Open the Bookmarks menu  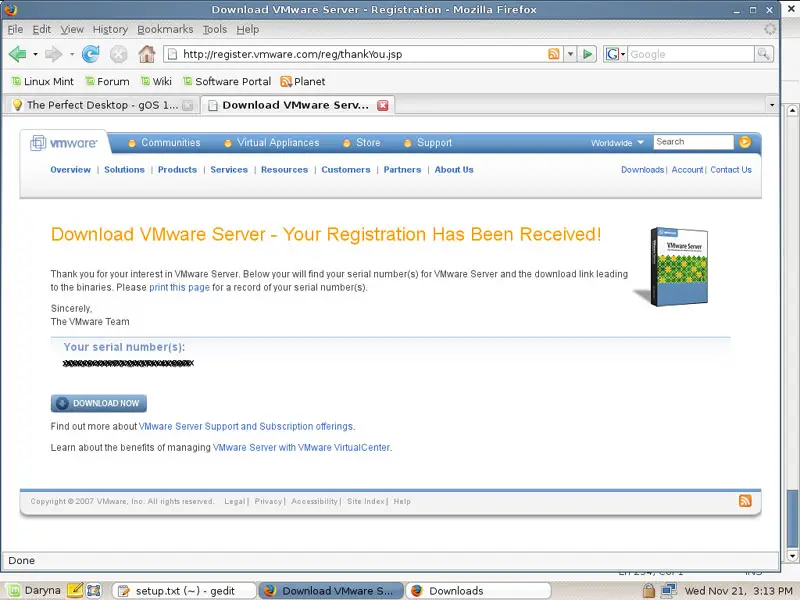[x=165, y=30]
